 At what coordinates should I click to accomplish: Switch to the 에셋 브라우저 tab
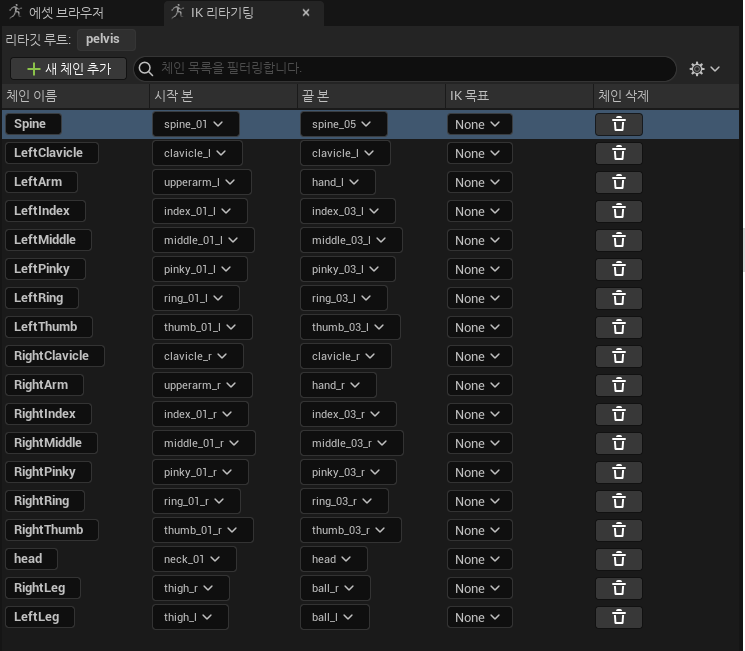[x=57, y=12]
